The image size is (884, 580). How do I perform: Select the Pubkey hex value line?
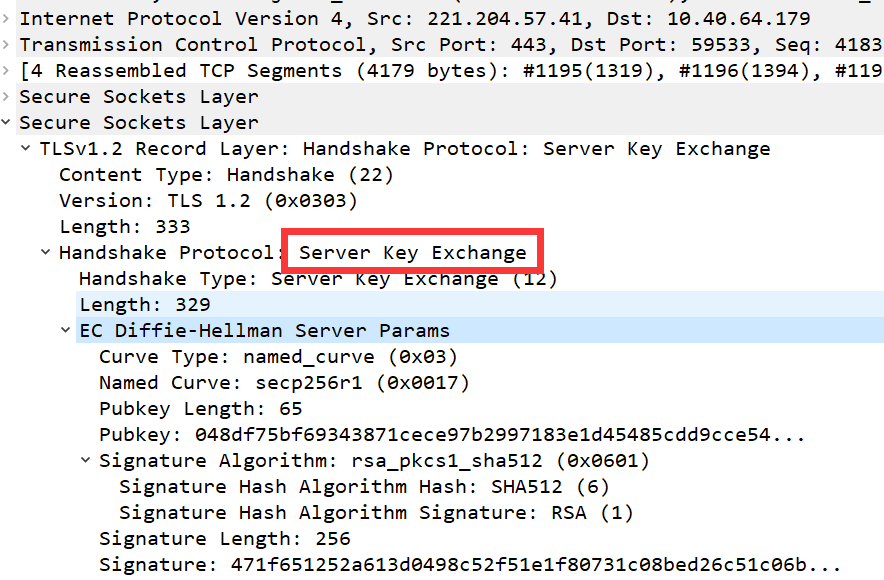pyautogui.click(x=452, y=435)
